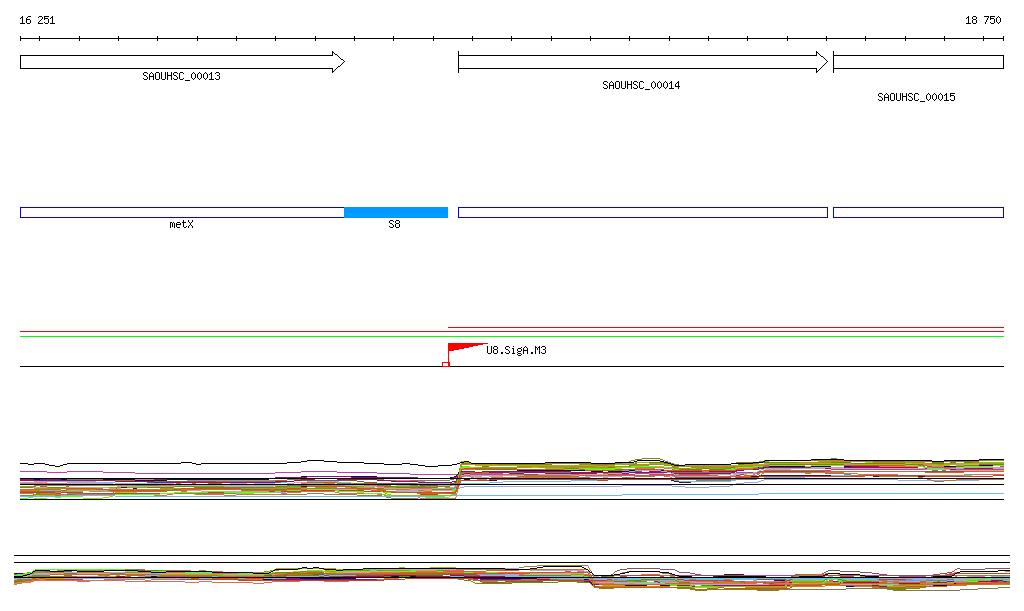The width and height of the screenshot is (1024, 611).
Task: Select the SAOUHSC_00015 gene box
Action: (x=917, y=62)
